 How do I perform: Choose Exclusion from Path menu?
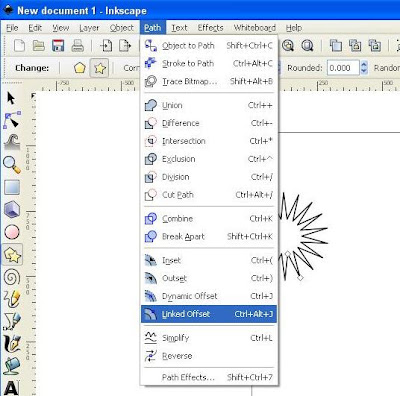209,159
